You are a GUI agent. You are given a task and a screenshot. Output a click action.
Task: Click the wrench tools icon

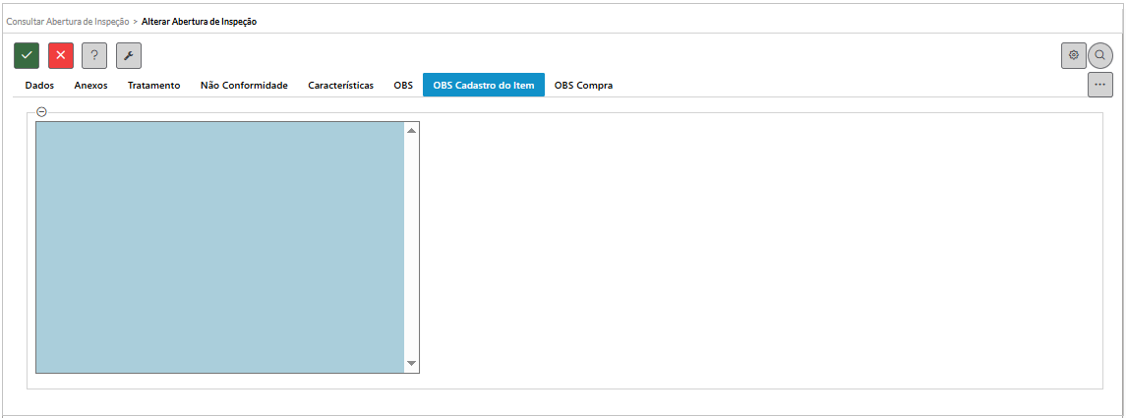(128, 55)
